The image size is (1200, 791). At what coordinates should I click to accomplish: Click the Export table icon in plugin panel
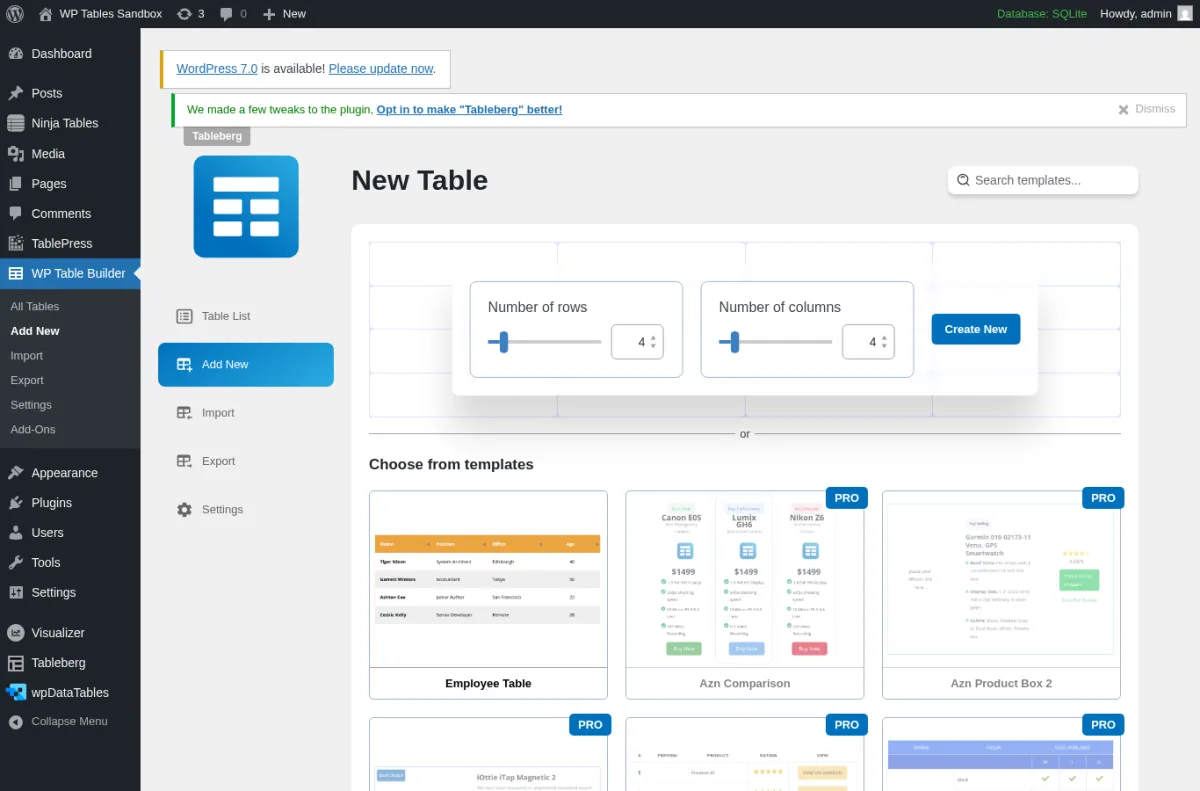click(184, 461)
